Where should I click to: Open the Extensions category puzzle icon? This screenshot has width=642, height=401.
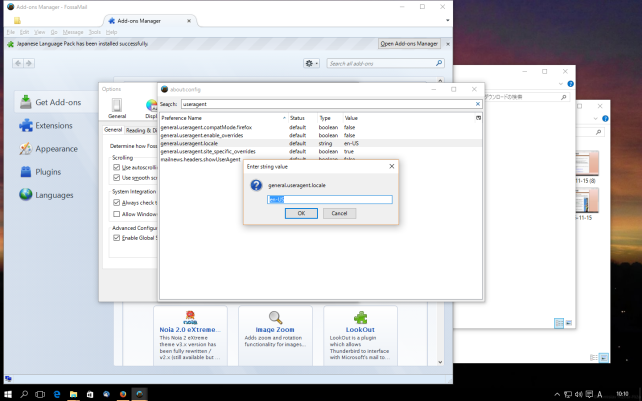pyautogui.click(x=26, y=125)
